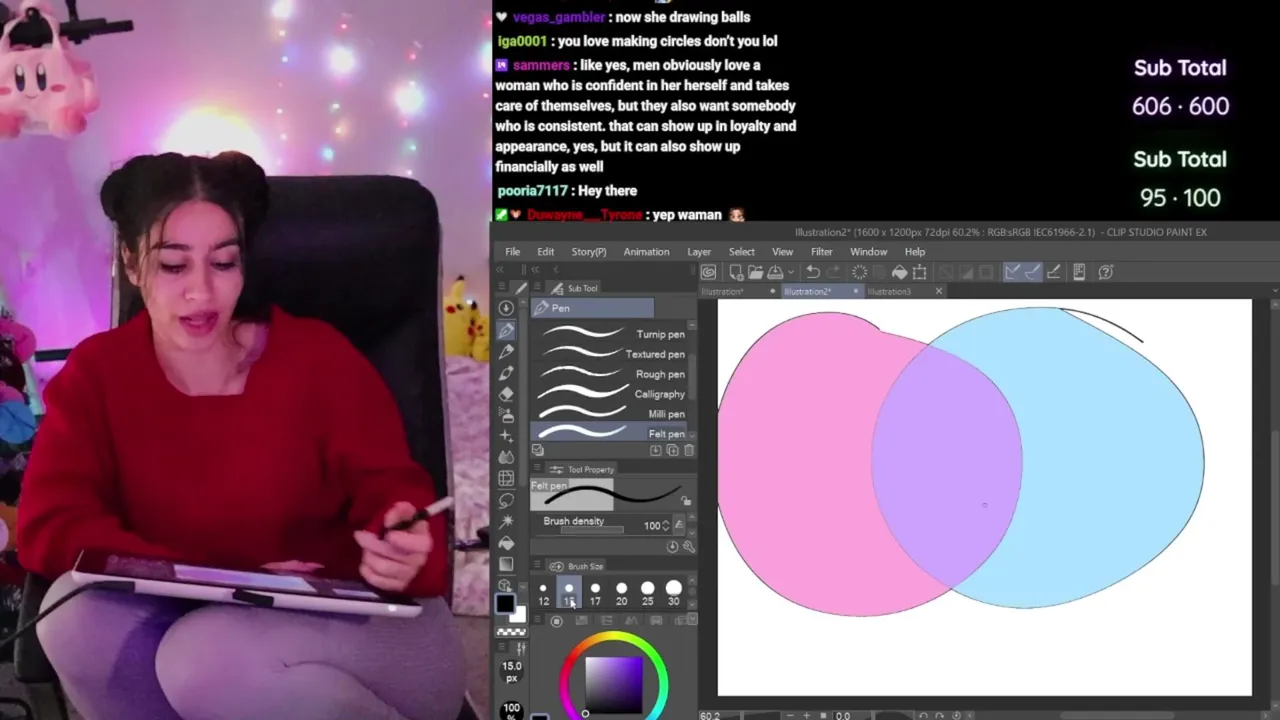This screenshot has height=720, width=1280.
Task: Open the View menu
Action: 782,252
